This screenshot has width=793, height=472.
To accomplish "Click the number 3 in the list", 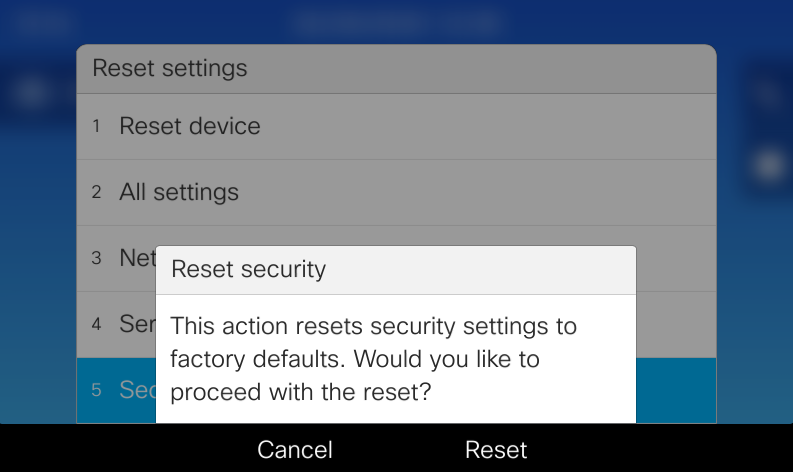I will point(97,258).
